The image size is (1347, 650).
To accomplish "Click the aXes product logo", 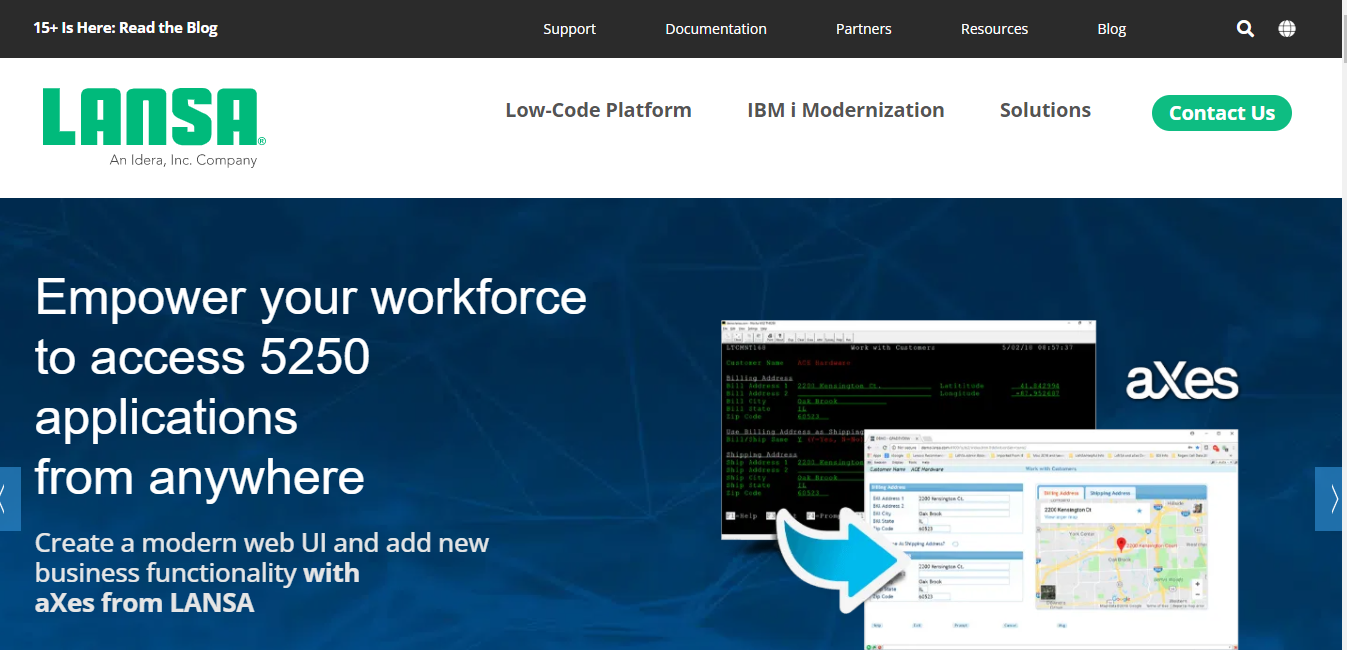I will [x=1182, y=381].
